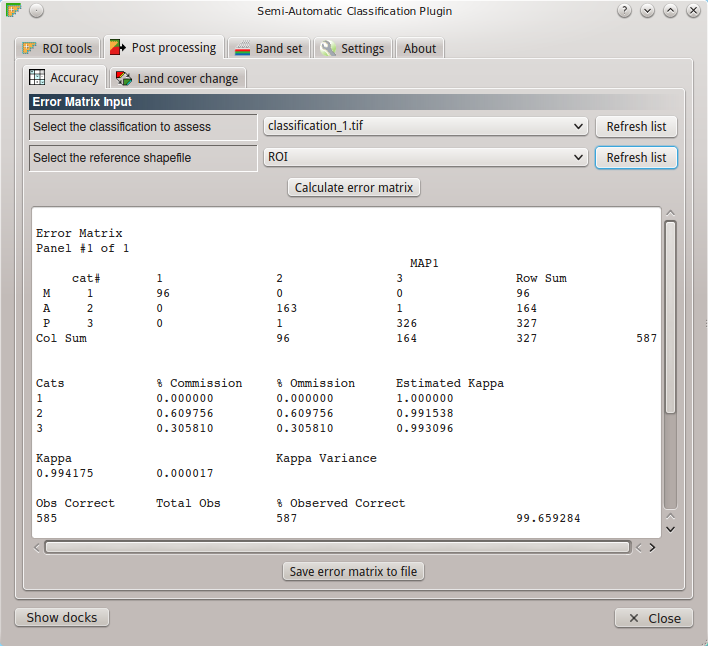Open the About tab
The image size is (708, 646).
[x=419, y=48]
